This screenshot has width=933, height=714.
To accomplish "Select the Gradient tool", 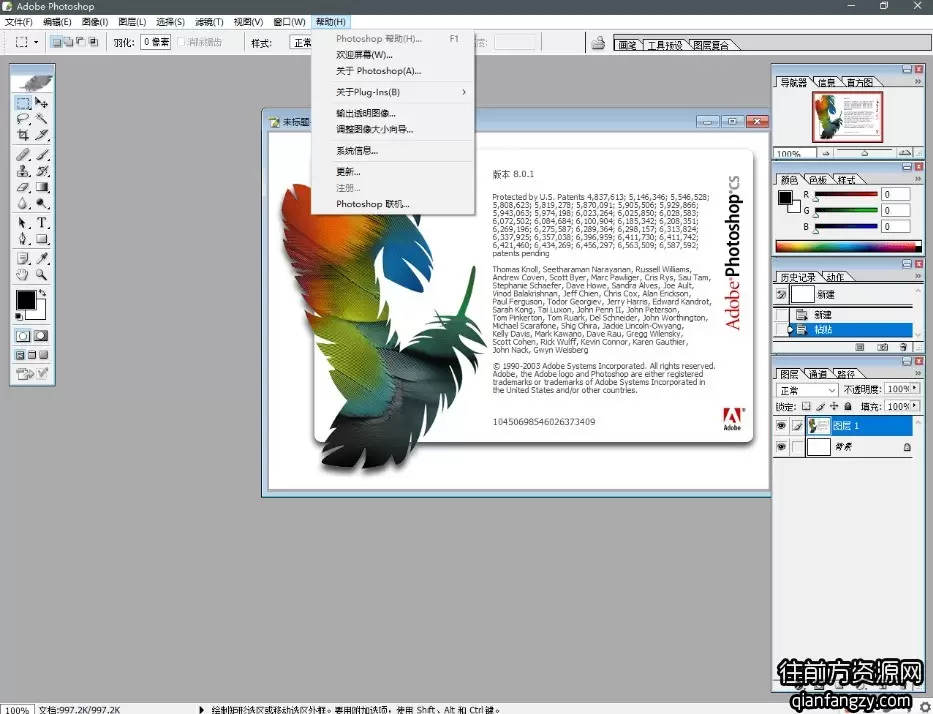I will [x=41, y=187].
